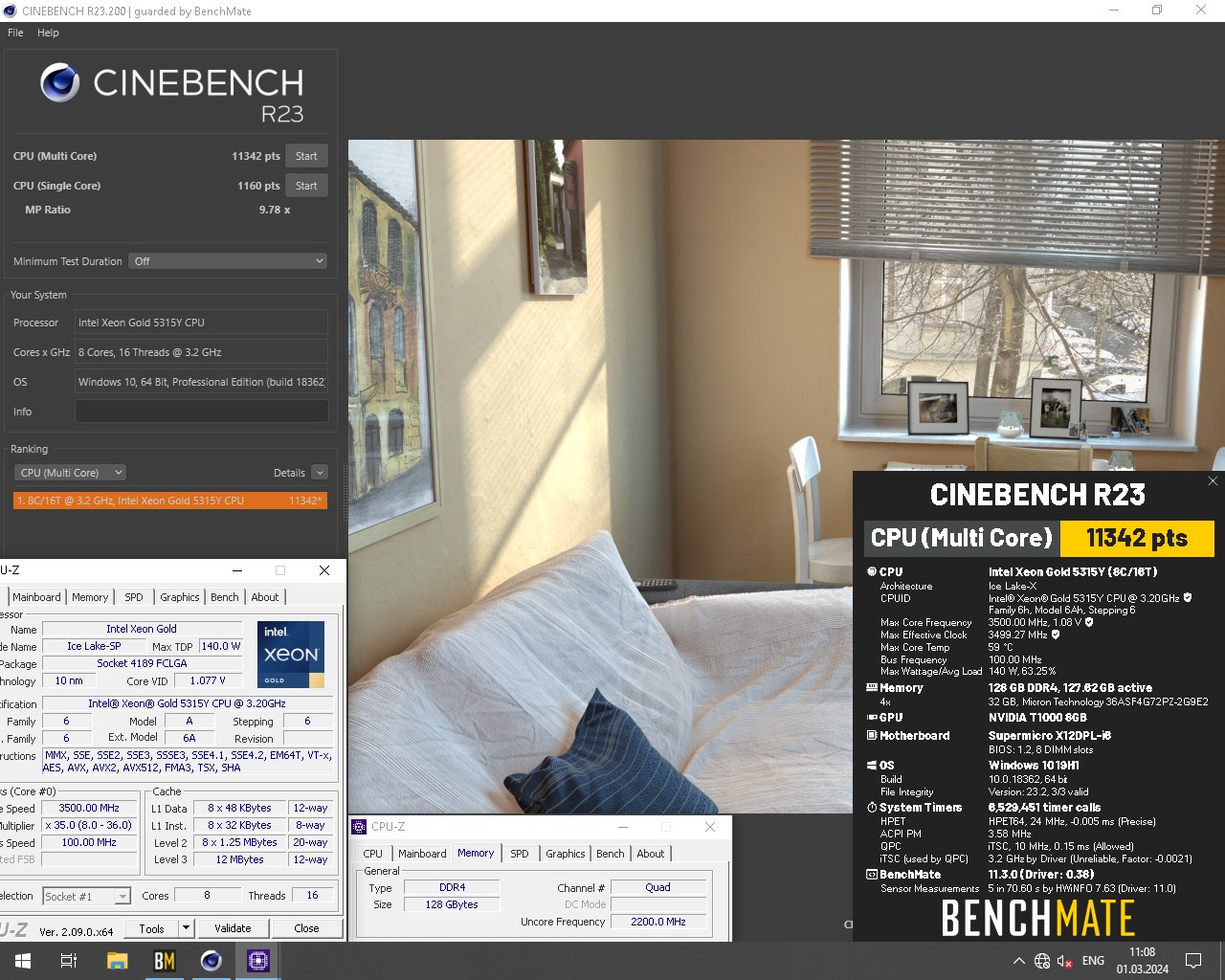Click the Cinebench title bar app icon
The width and height of the screenshot is (1225, 980).
click(x=11, y=11)
